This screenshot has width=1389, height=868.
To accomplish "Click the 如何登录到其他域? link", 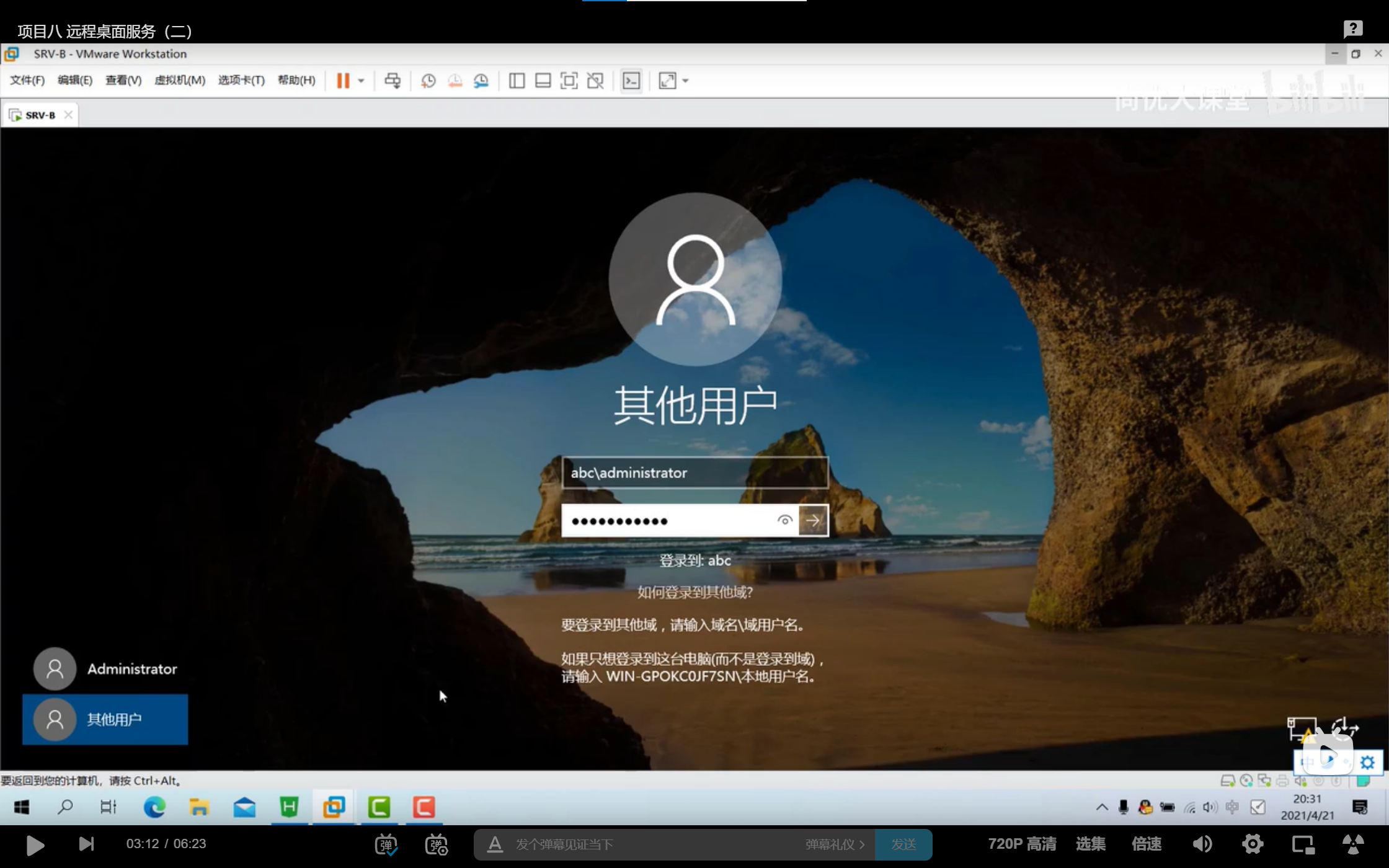I will click(694, 592).
